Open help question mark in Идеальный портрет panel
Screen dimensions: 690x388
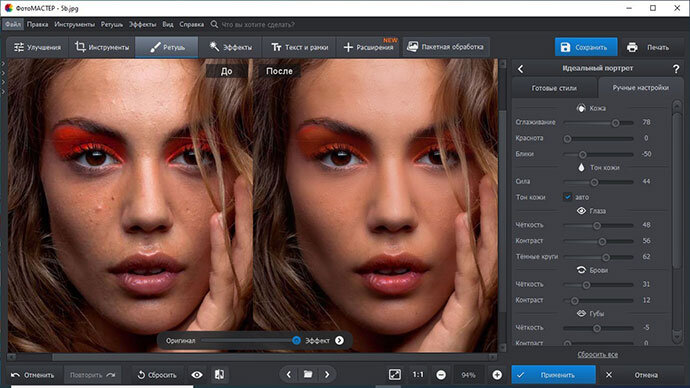(x=676, y=69)
